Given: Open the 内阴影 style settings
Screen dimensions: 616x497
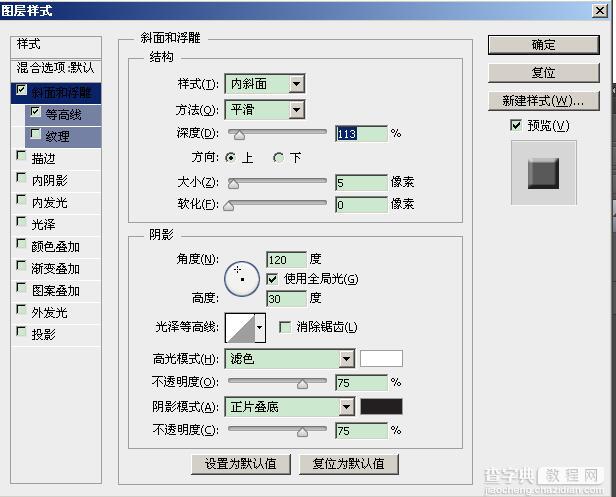Looking at the screenshot, I should [50, 181].
